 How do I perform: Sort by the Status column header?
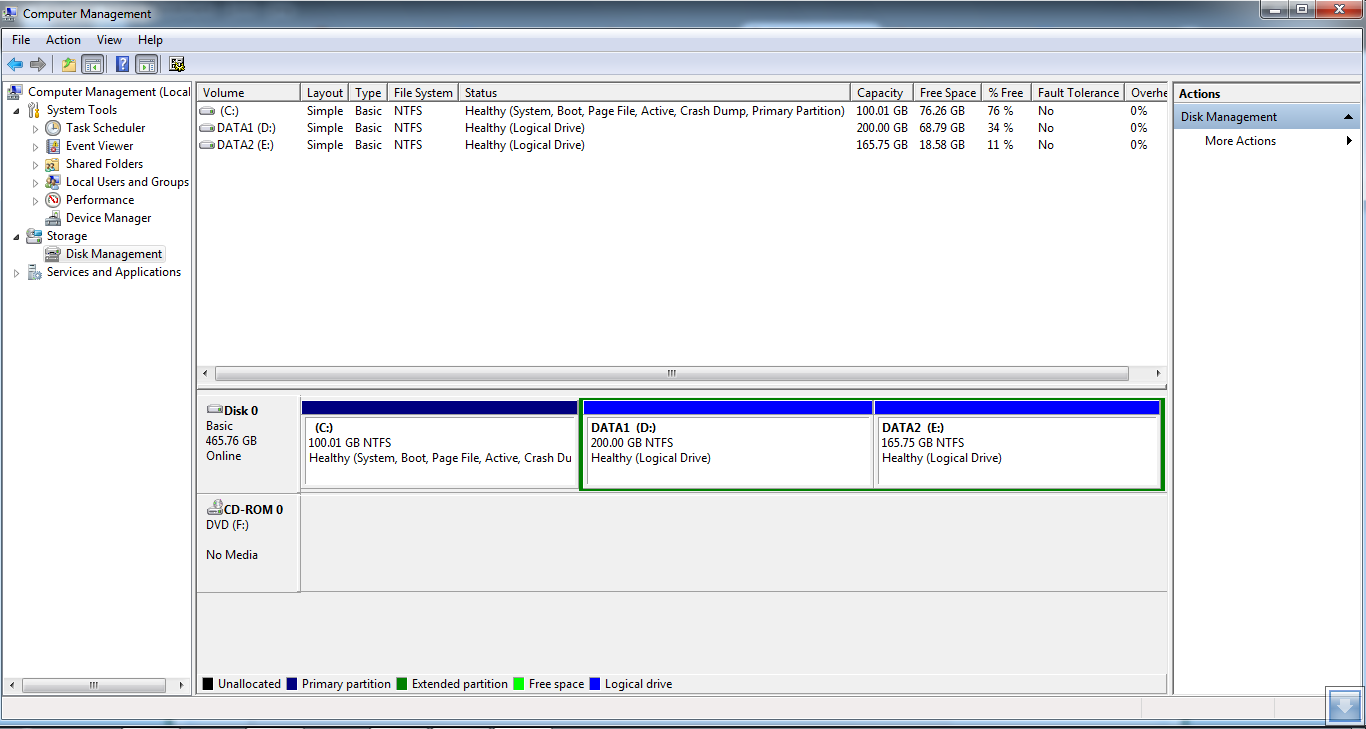tap(655, 92)
